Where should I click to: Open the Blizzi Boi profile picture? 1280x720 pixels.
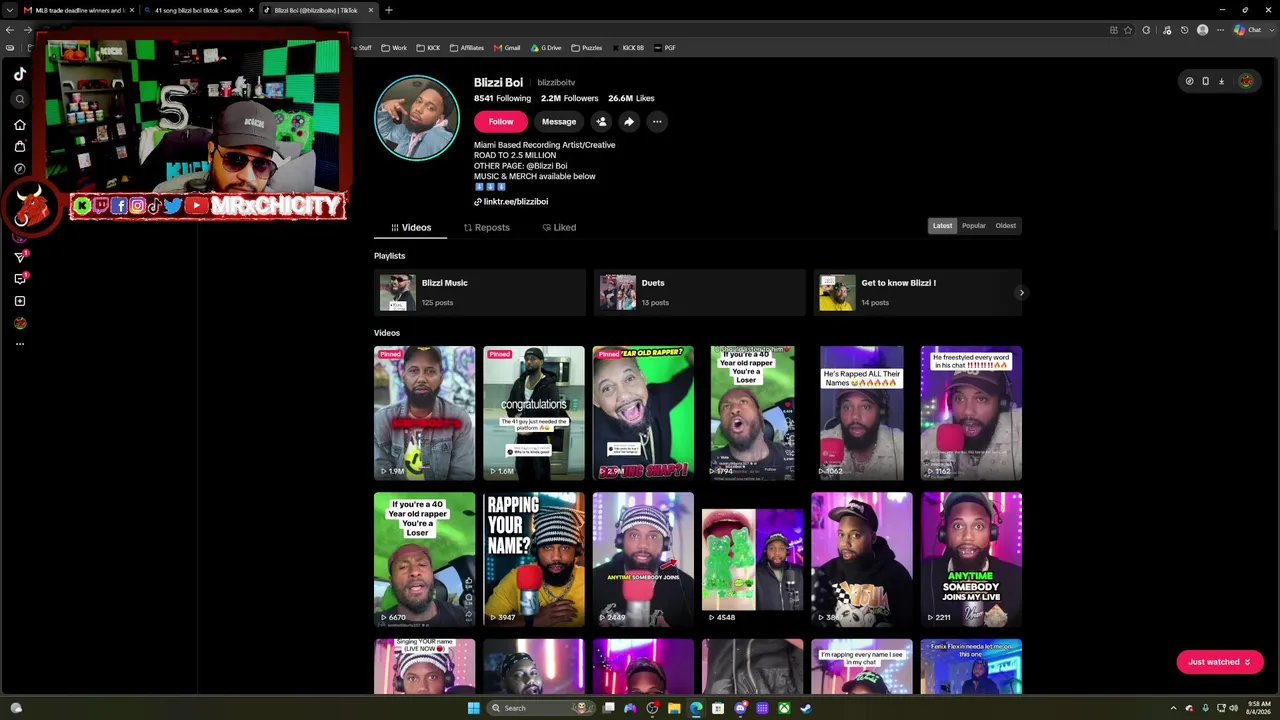coord(417,118)
